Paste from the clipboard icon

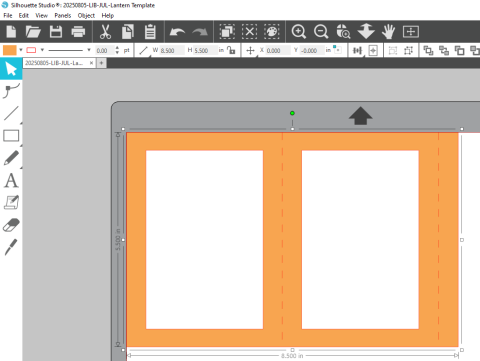[150, 32]
